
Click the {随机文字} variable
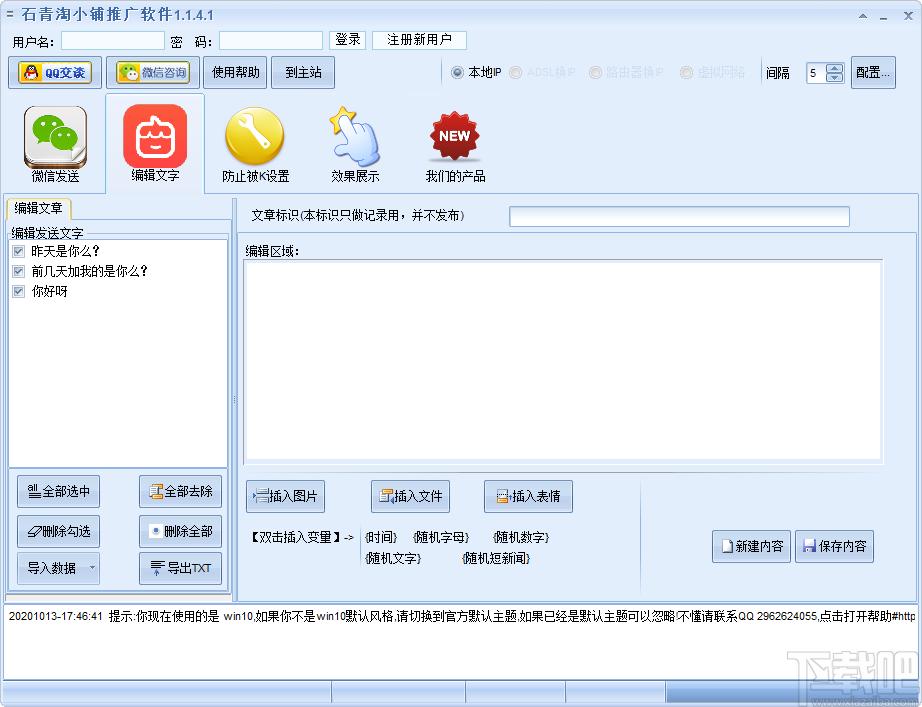[x=393, y=558]
